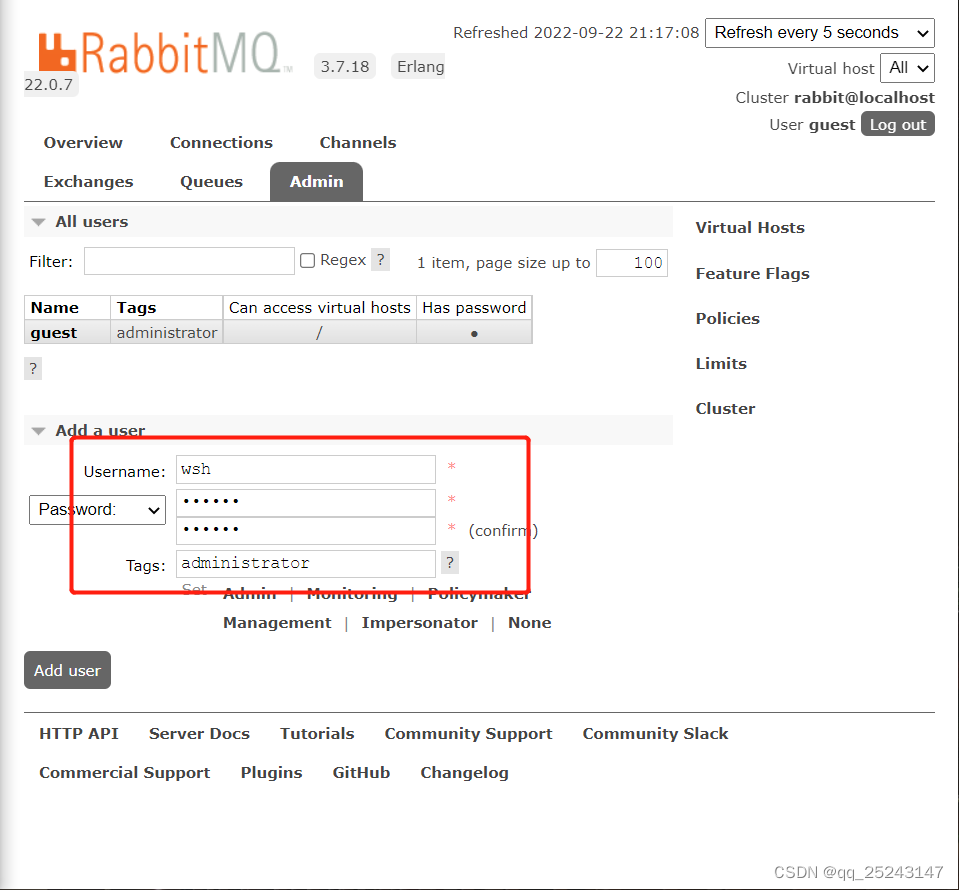Click the Add user button
The height and width of the screenshot is (890, 959).
[x=67, y=670]
